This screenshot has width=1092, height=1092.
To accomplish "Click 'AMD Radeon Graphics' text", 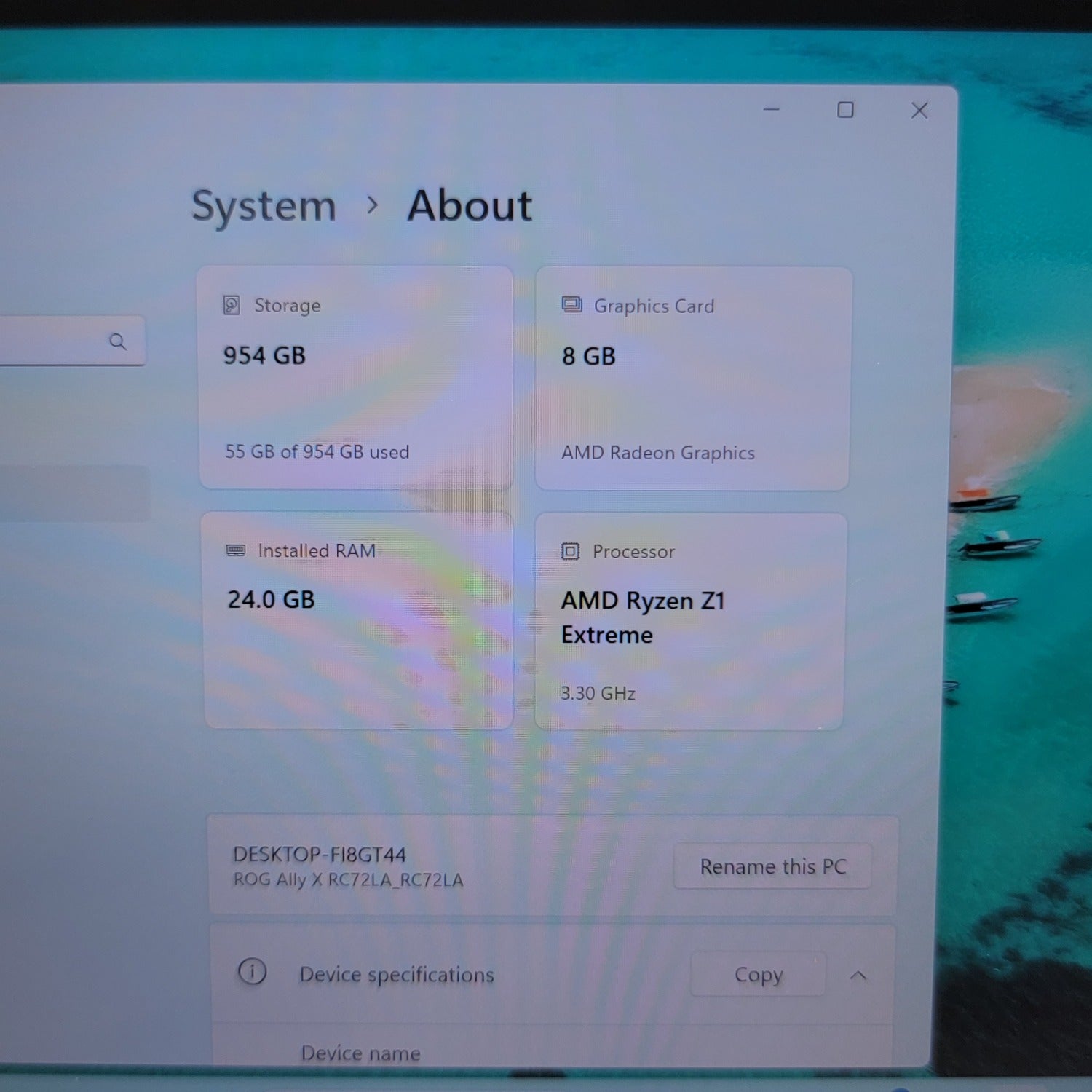I will [657, 453].
